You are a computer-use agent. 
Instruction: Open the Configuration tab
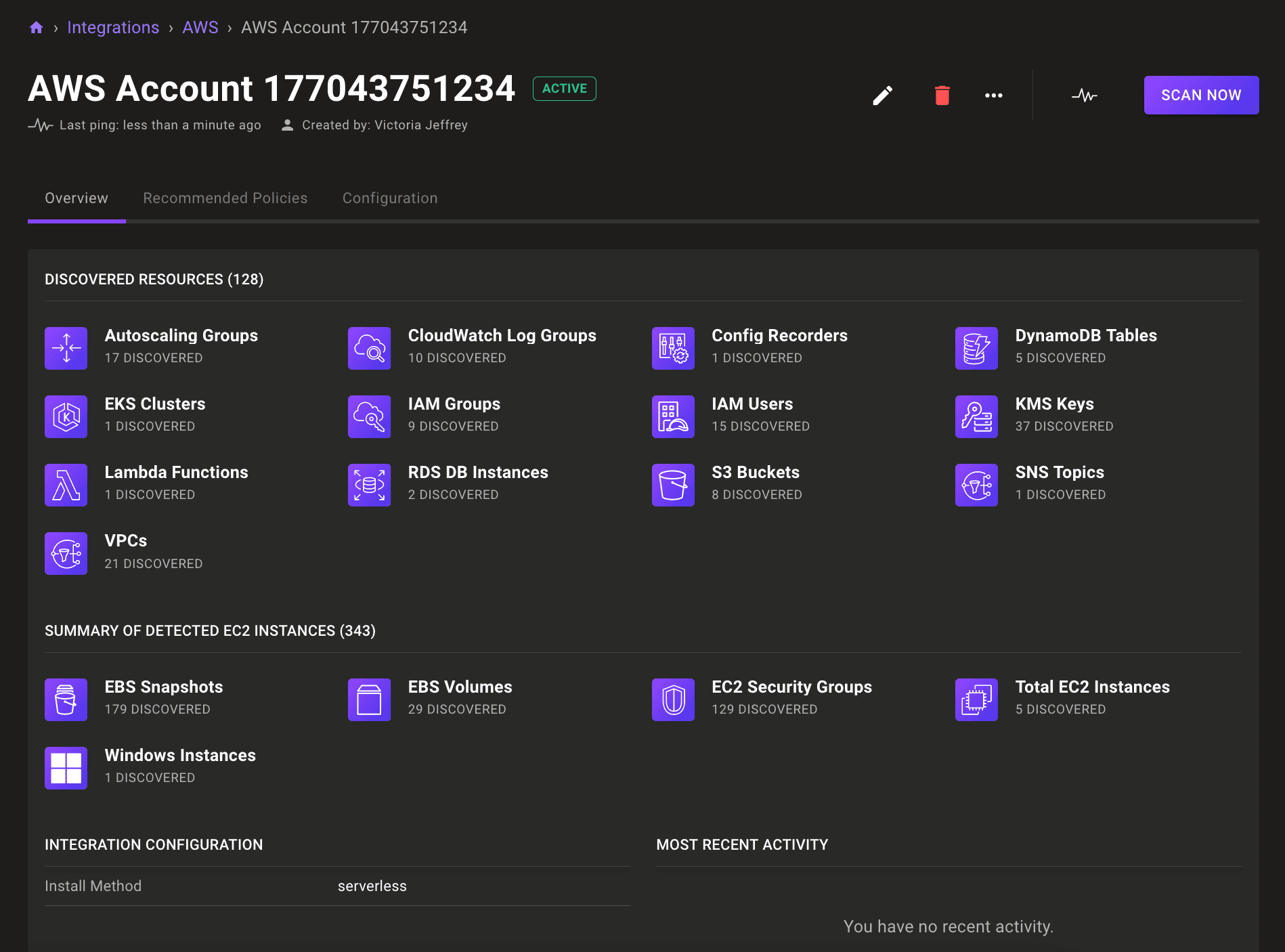[390, 198]
